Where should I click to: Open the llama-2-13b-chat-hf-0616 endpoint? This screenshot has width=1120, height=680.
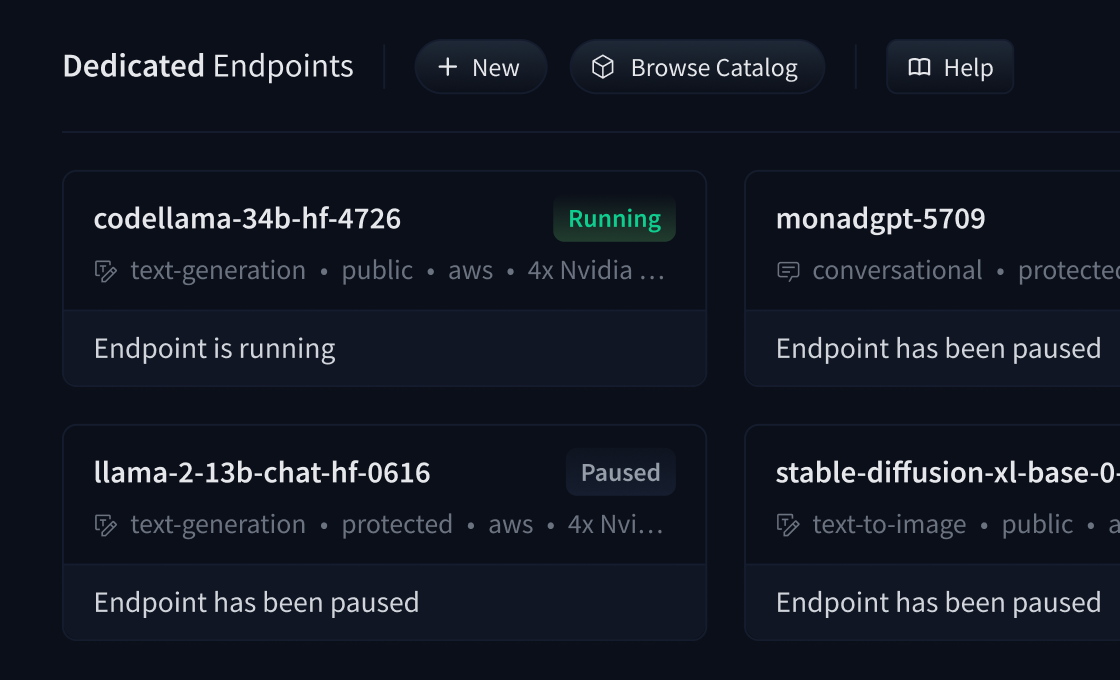(261, 472)
